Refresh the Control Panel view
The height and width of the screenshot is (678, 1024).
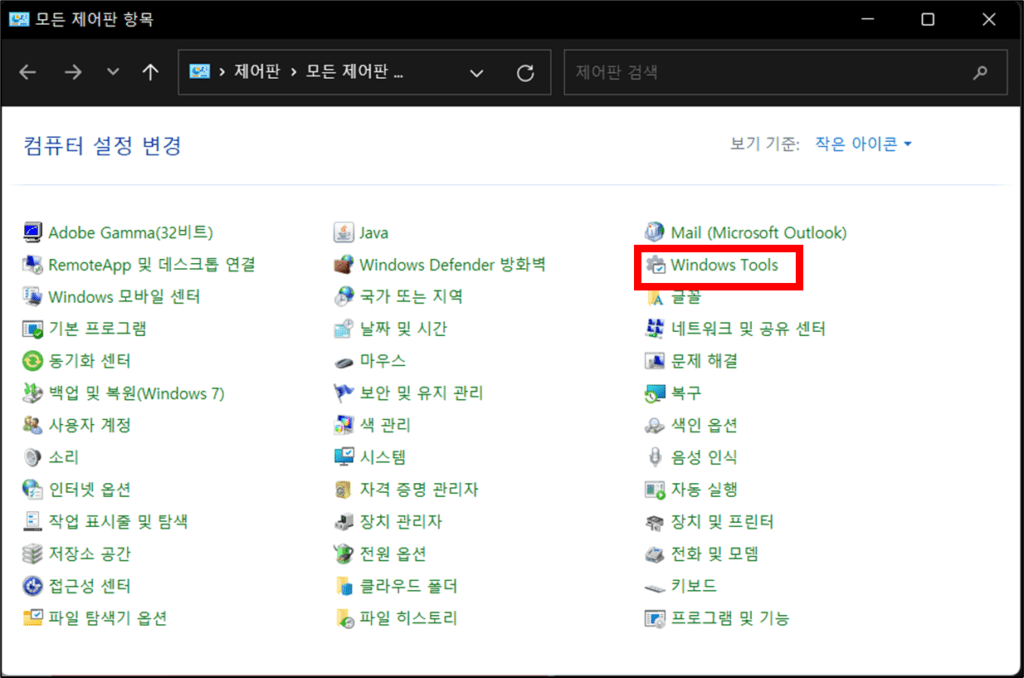[x=526, y=73]
